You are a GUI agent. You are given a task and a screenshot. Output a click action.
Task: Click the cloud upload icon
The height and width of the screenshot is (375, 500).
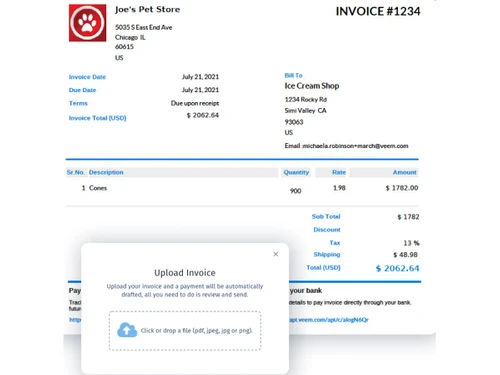pyautogui.click(x=127, y=330)
